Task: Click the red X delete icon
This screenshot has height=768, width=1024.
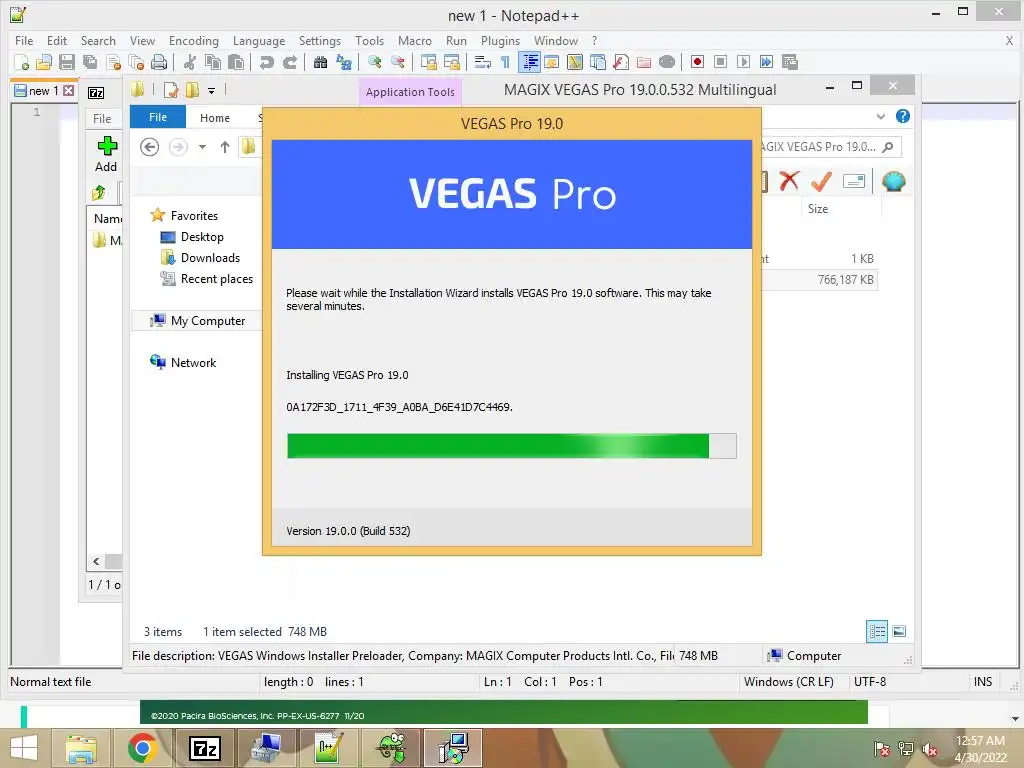Action: pos(789,181)
